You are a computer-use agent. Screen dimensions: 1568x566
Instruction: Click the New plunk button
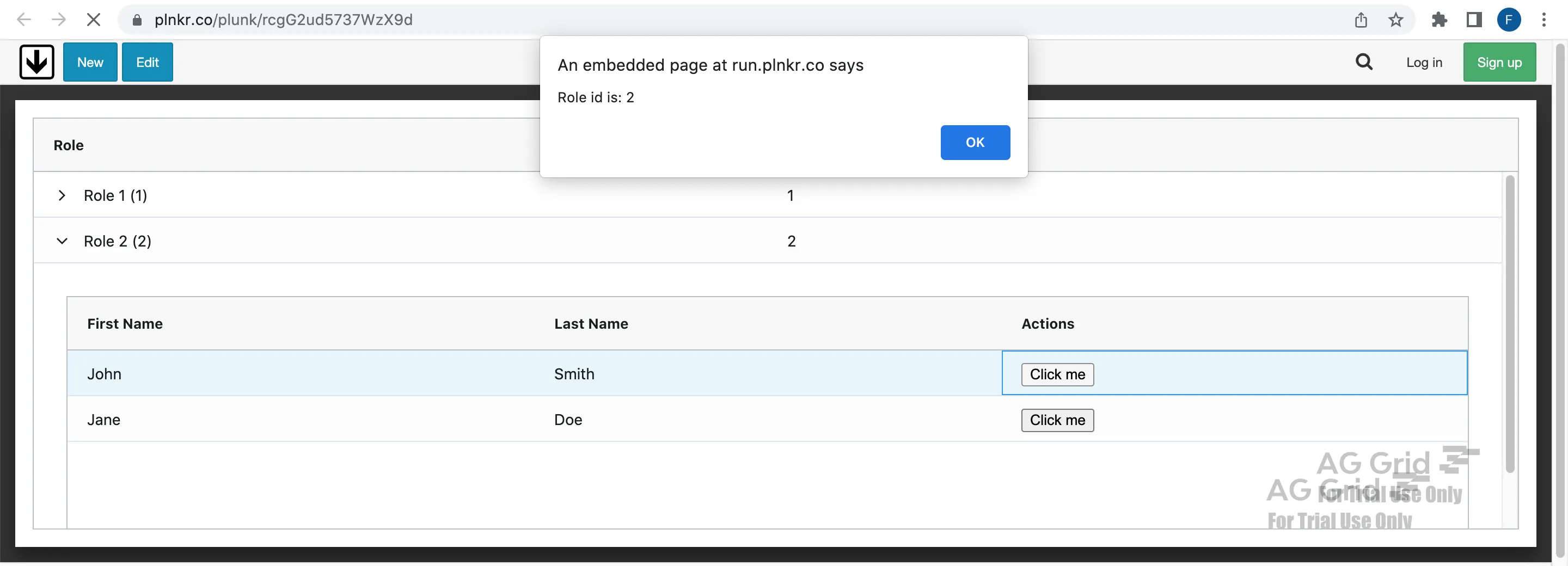click(x=90, y=62)
